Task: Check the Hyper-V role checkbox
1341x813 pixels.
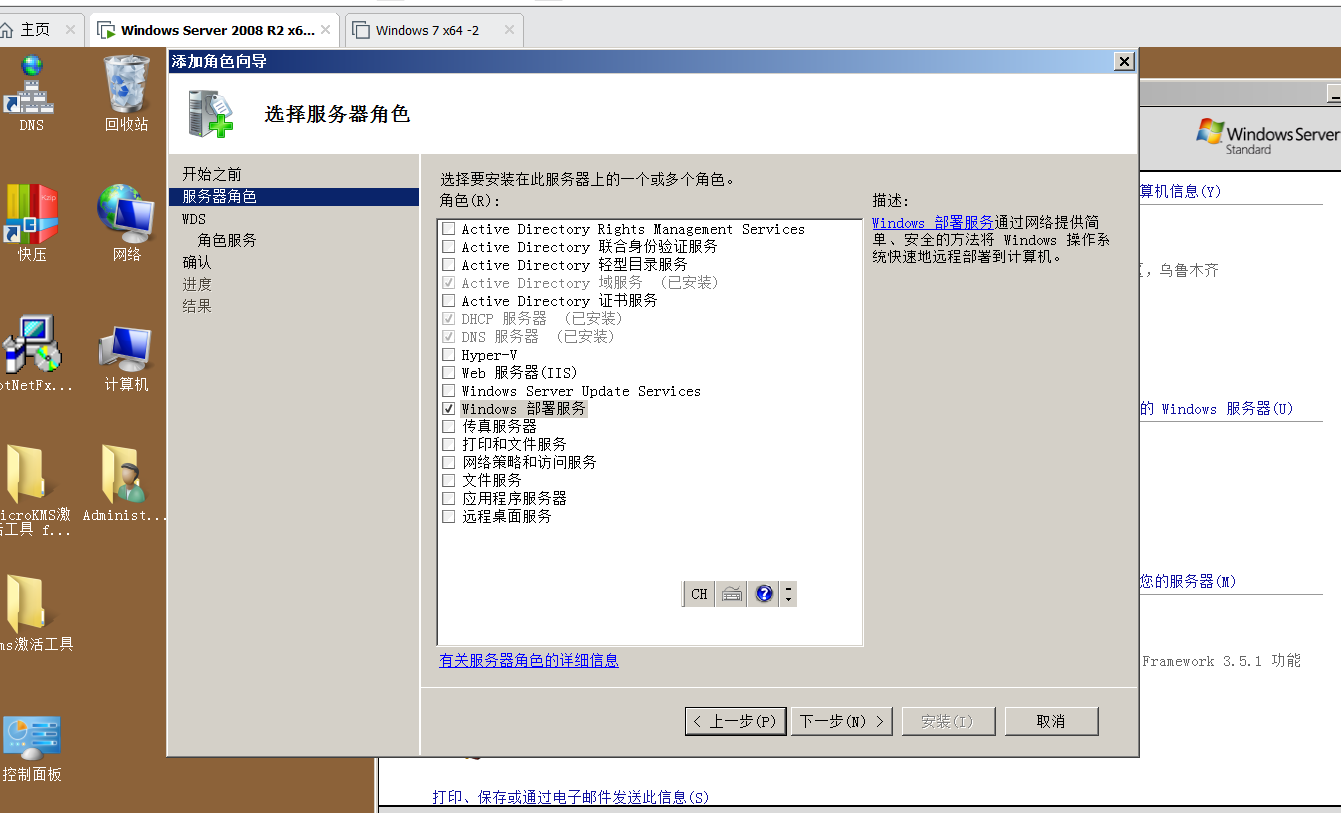Action: pos(449,355)
